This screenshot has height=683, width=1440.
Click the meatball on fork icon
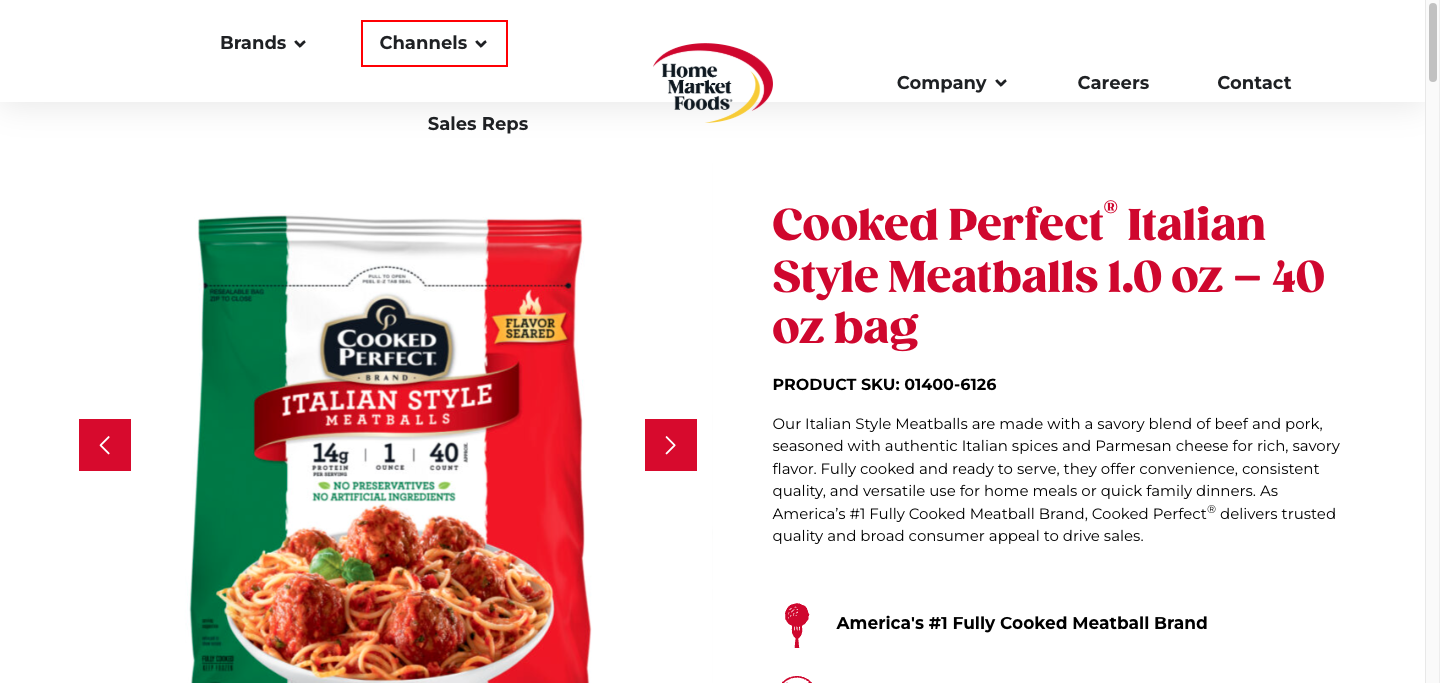(796, 625)
